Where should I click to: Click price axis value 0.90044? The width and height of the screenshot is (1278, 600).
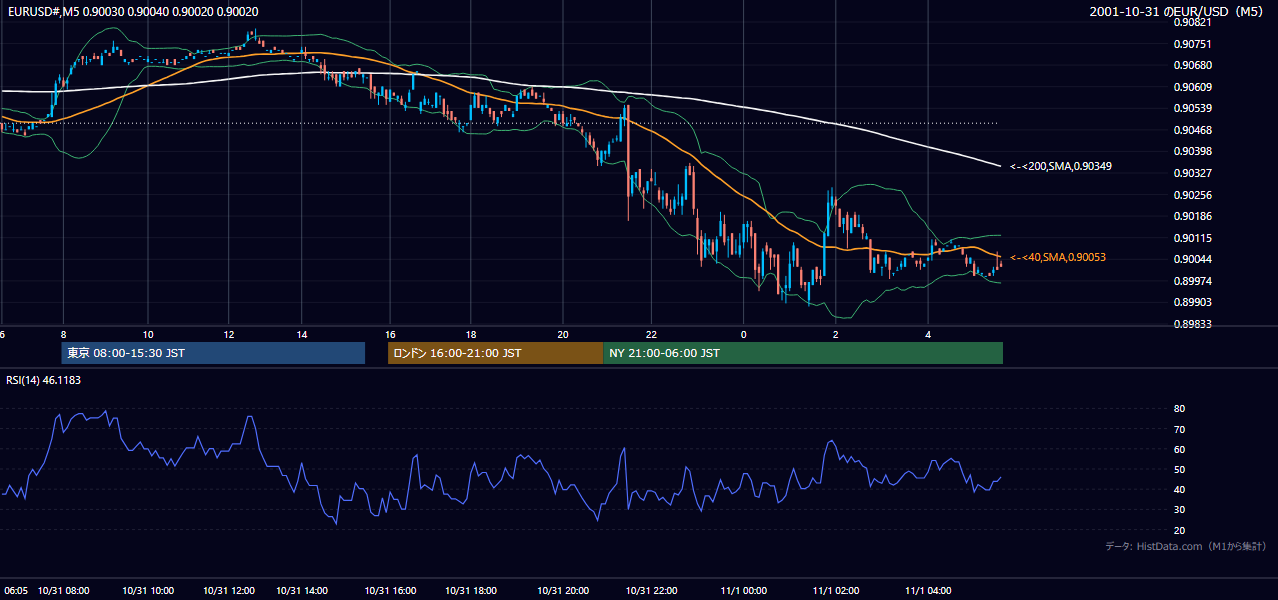coord(1193,259)
